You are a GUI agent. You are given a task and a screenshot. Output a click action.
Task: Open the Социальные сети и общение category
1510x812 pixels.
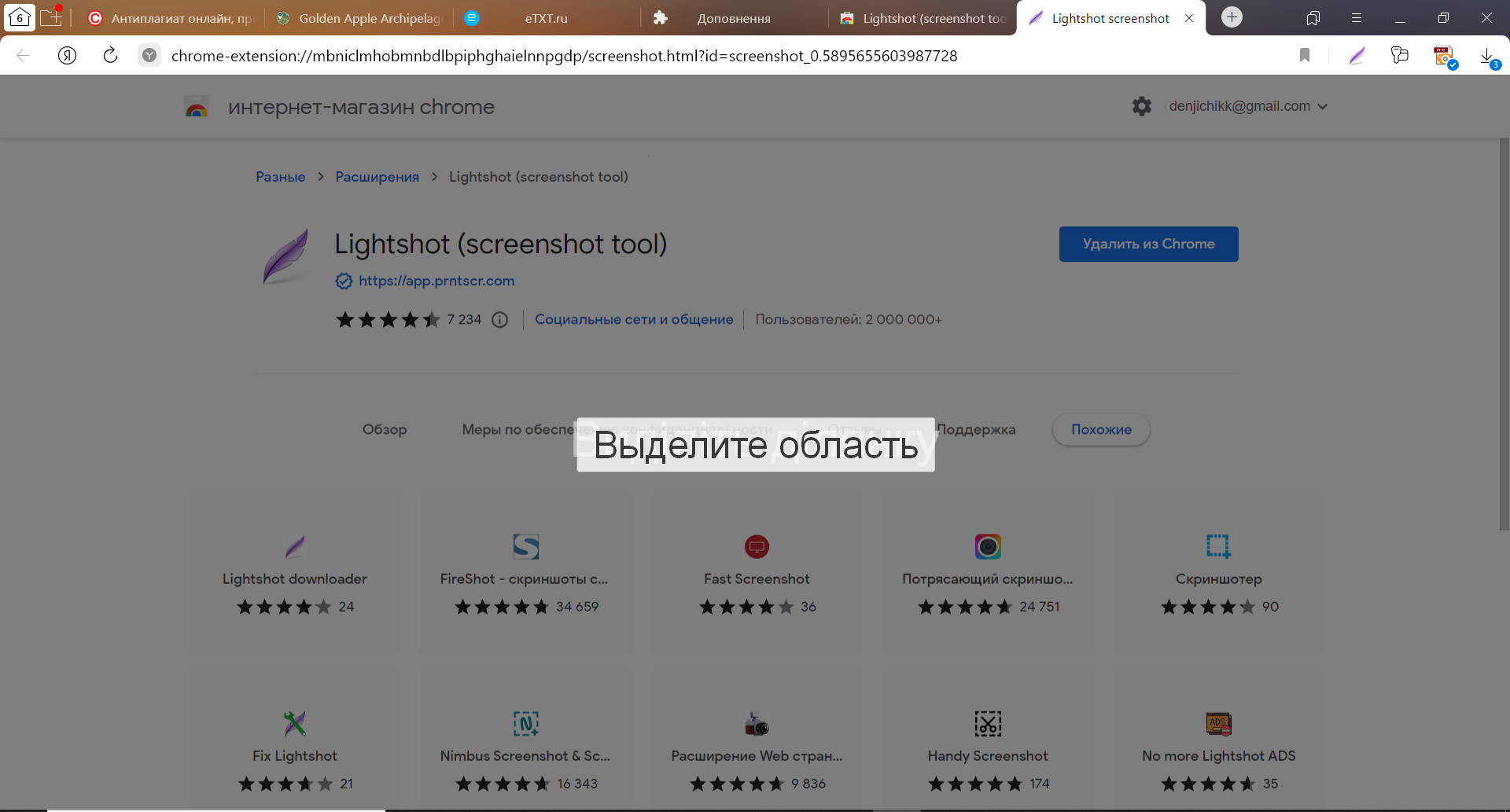pyautogui.click(x=634, y=320)
